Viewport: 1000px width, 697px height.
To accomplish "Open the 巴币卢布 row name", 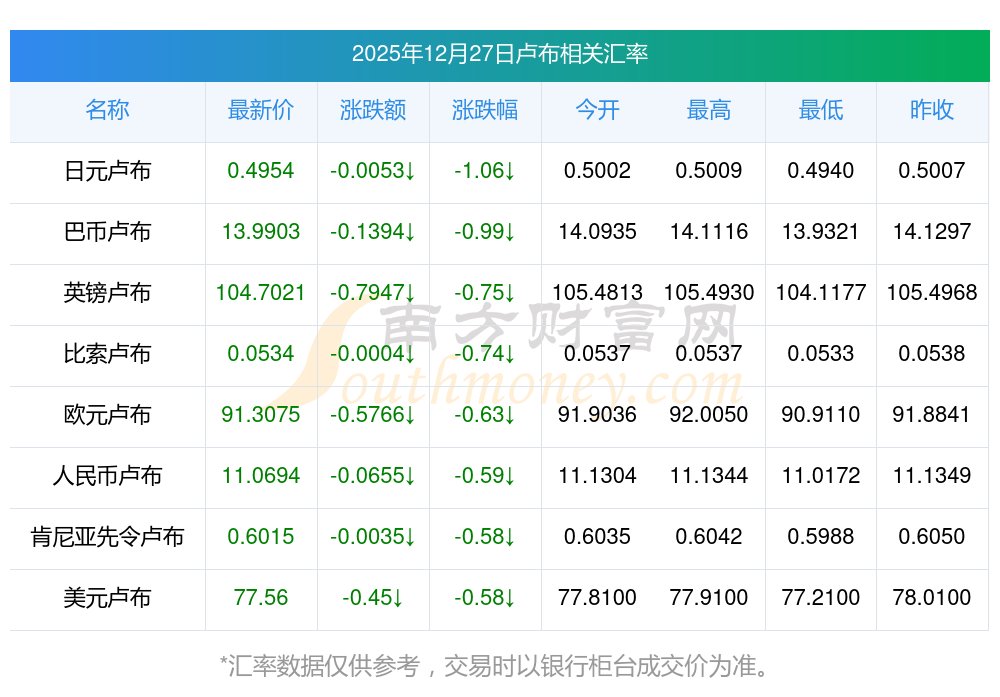I will coord(107,232).
